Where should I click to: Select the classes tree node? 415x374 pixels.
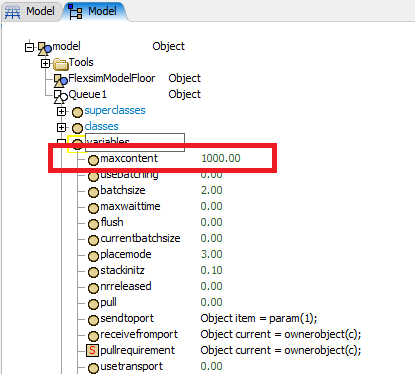tap(102, 126)
